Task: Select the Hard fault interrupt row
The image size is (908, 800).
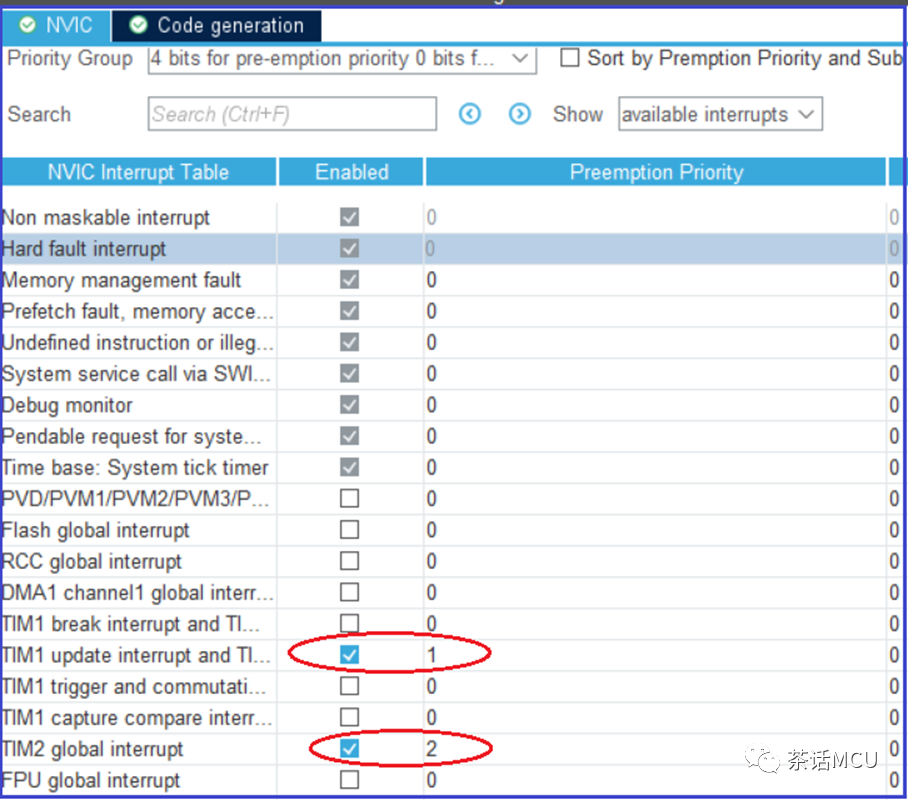Action: pos(452,249)
